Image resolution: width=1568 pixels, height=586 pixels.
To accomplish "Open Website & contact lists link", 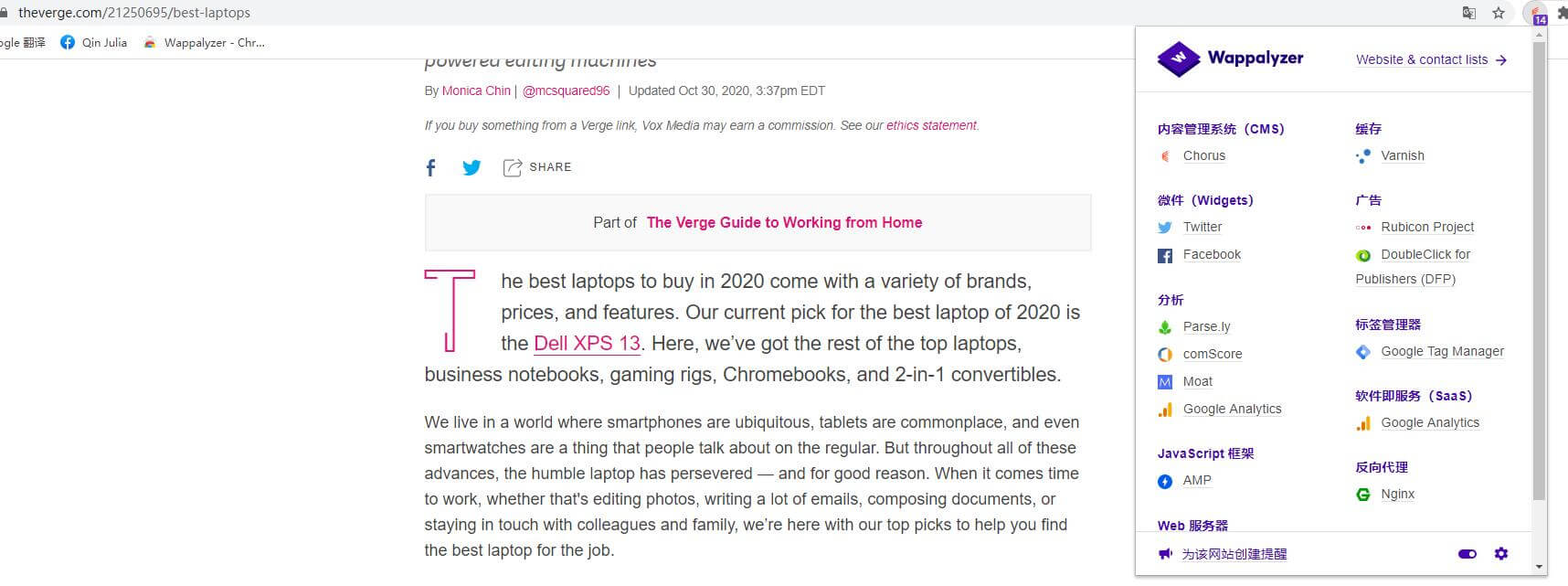I will 1430,59.
